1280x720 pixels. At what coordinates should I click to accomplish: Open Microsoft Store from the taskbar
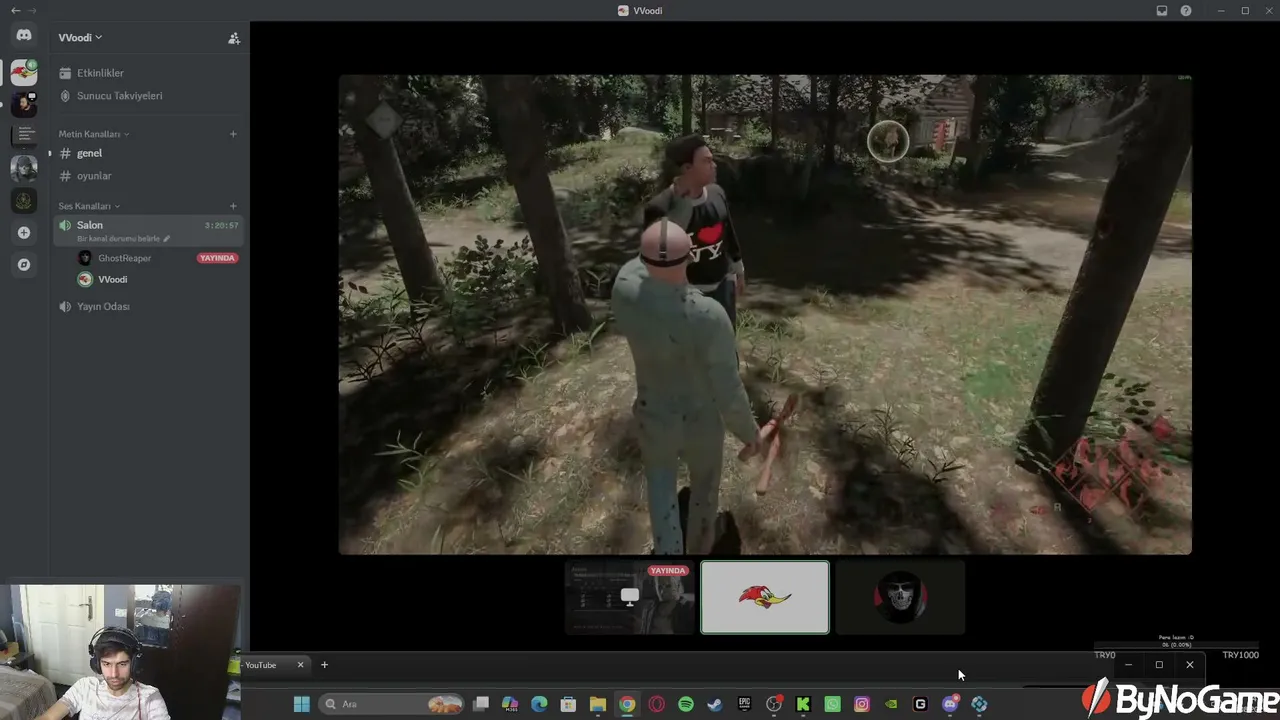pyautogui.click(x=568, y=704)
